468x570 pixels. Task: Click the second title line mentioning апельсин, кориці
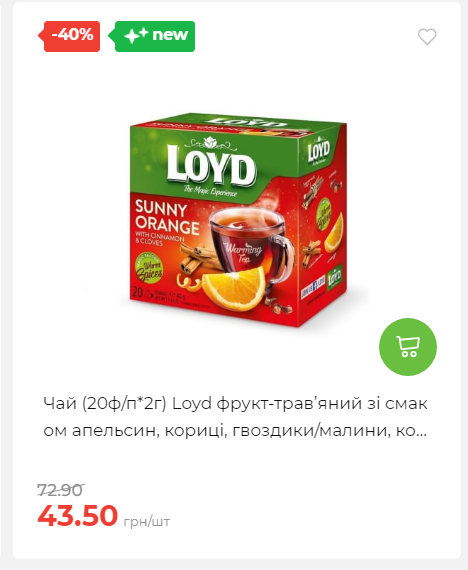click(x=235, y=430)
